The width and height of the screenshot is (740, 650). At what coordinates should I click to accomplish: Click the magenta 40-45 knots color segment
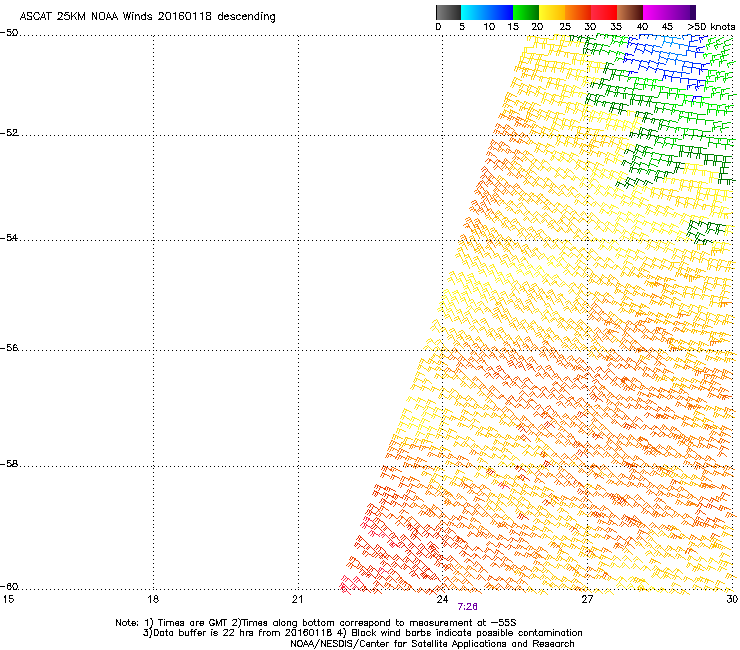[656, 12]
